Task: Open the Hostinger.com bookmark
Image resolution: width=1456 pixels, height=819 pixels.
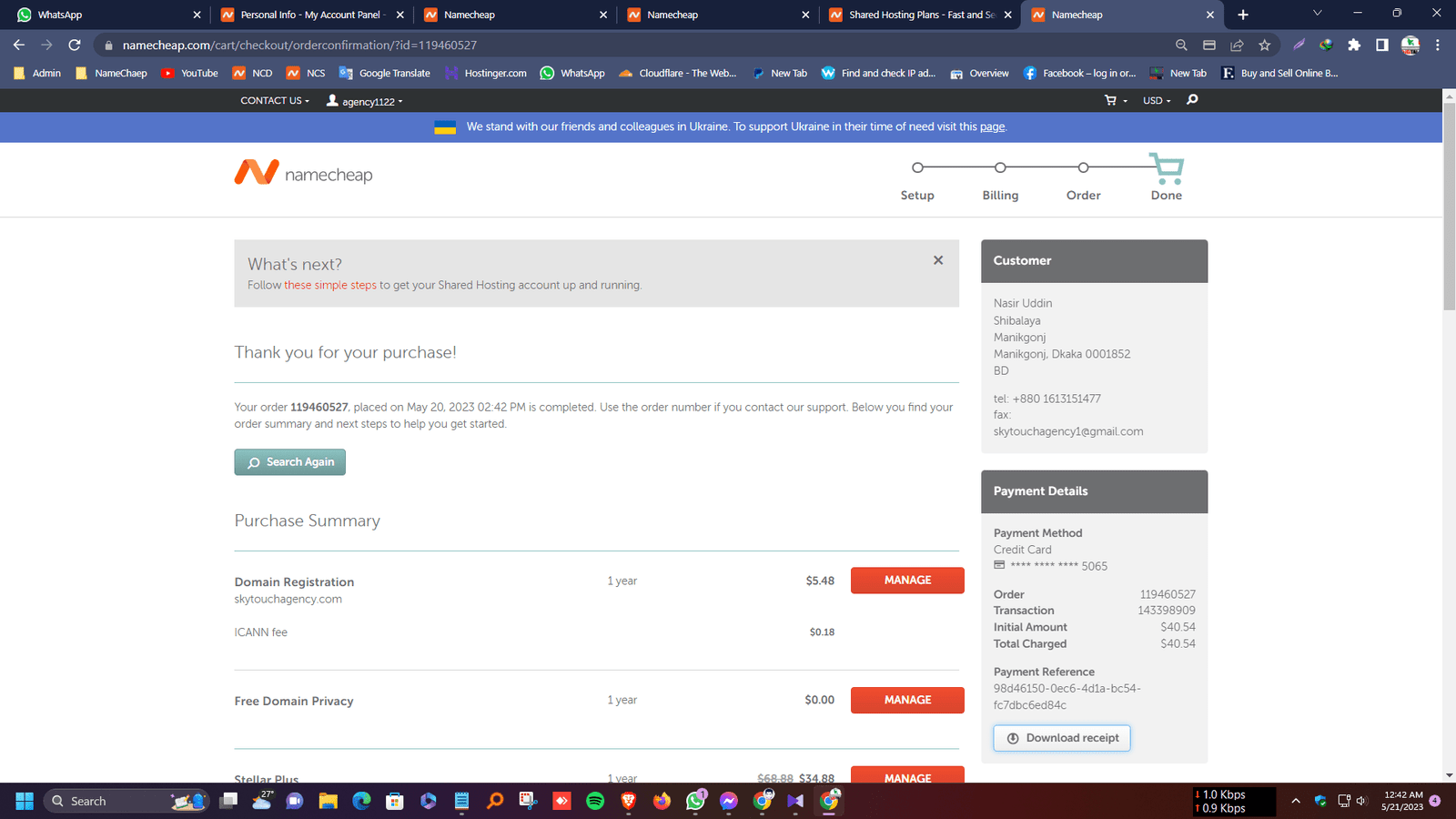Action: click(486, 73)
